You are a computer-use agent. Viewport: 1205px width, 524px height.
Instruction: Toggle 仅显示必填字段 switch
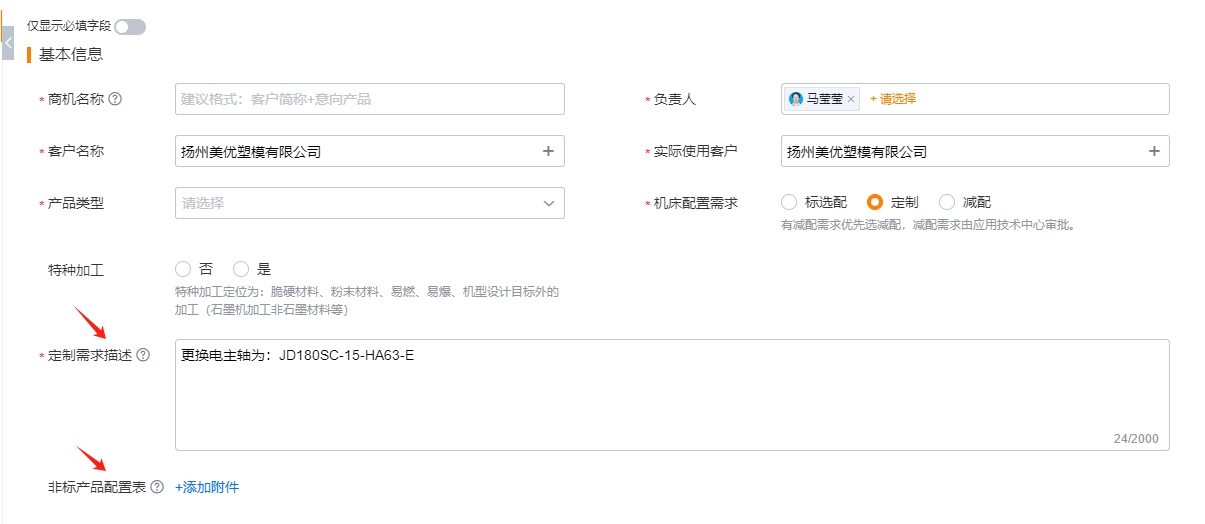click(x=130, y=27)
